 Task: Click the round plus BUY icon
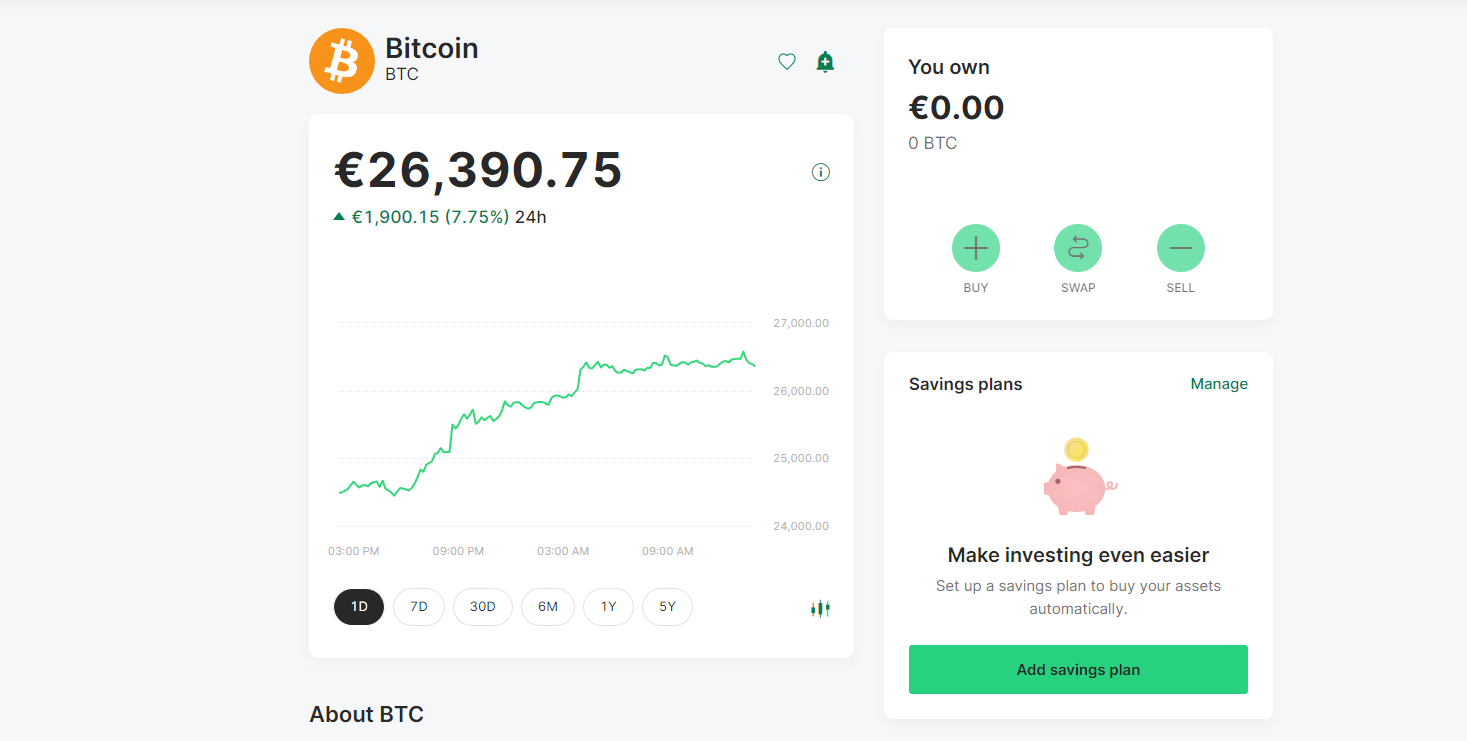pyautogui.click(x=976, y=248)
